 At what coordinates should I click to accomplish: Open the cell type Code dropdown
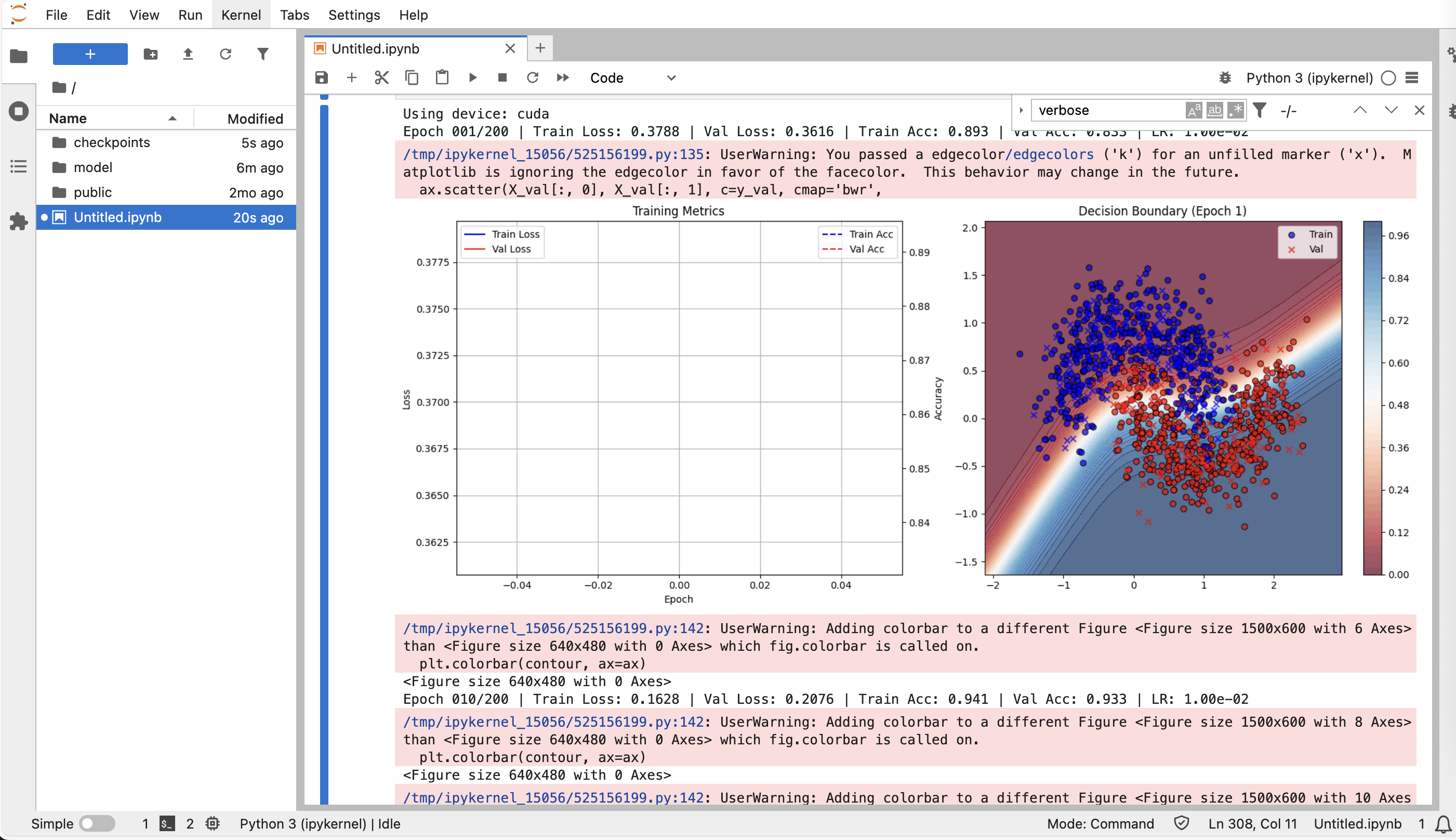(x=632, y=78)
